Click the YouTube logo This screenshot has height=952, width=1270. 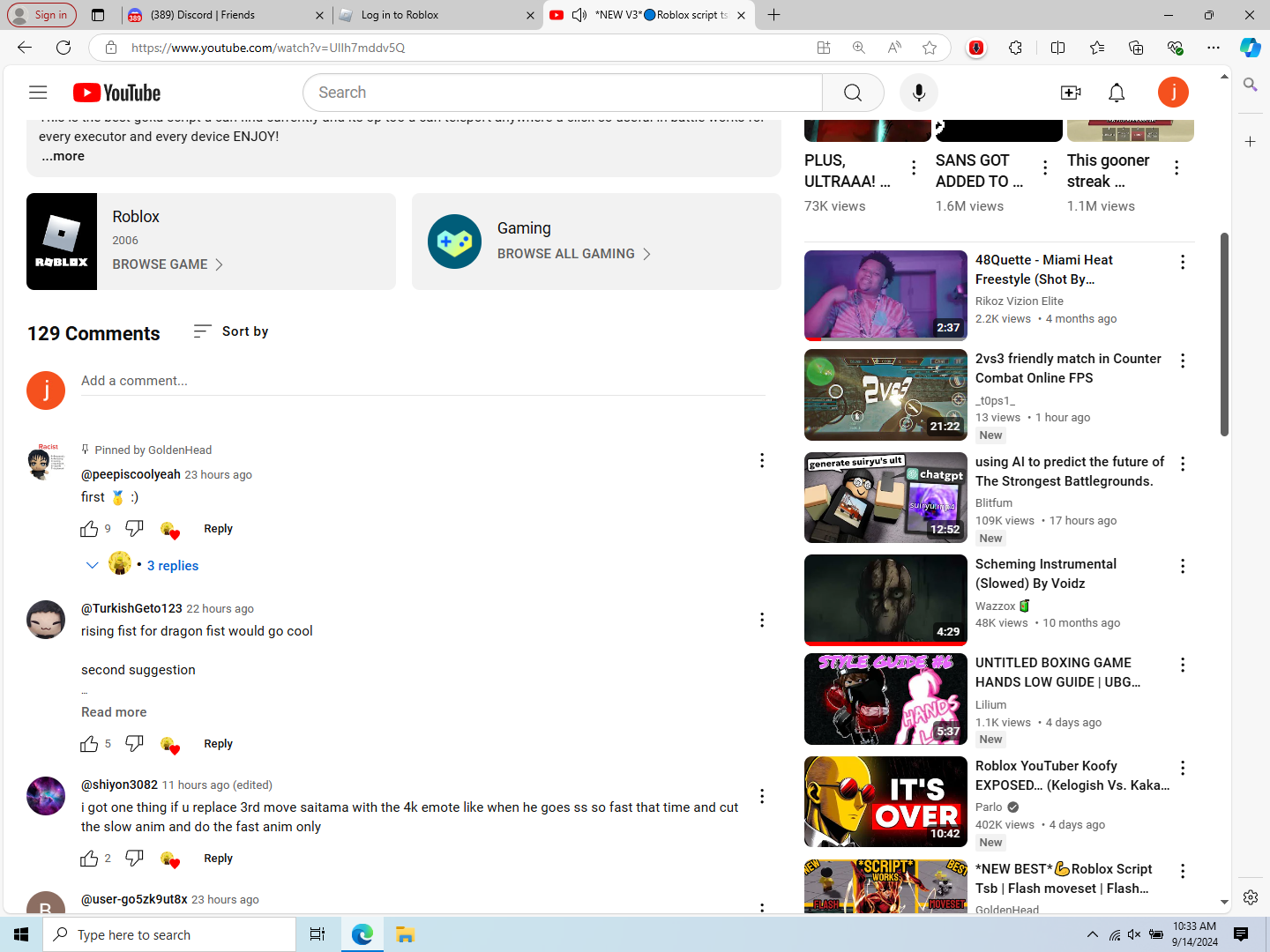coord(116,93)
